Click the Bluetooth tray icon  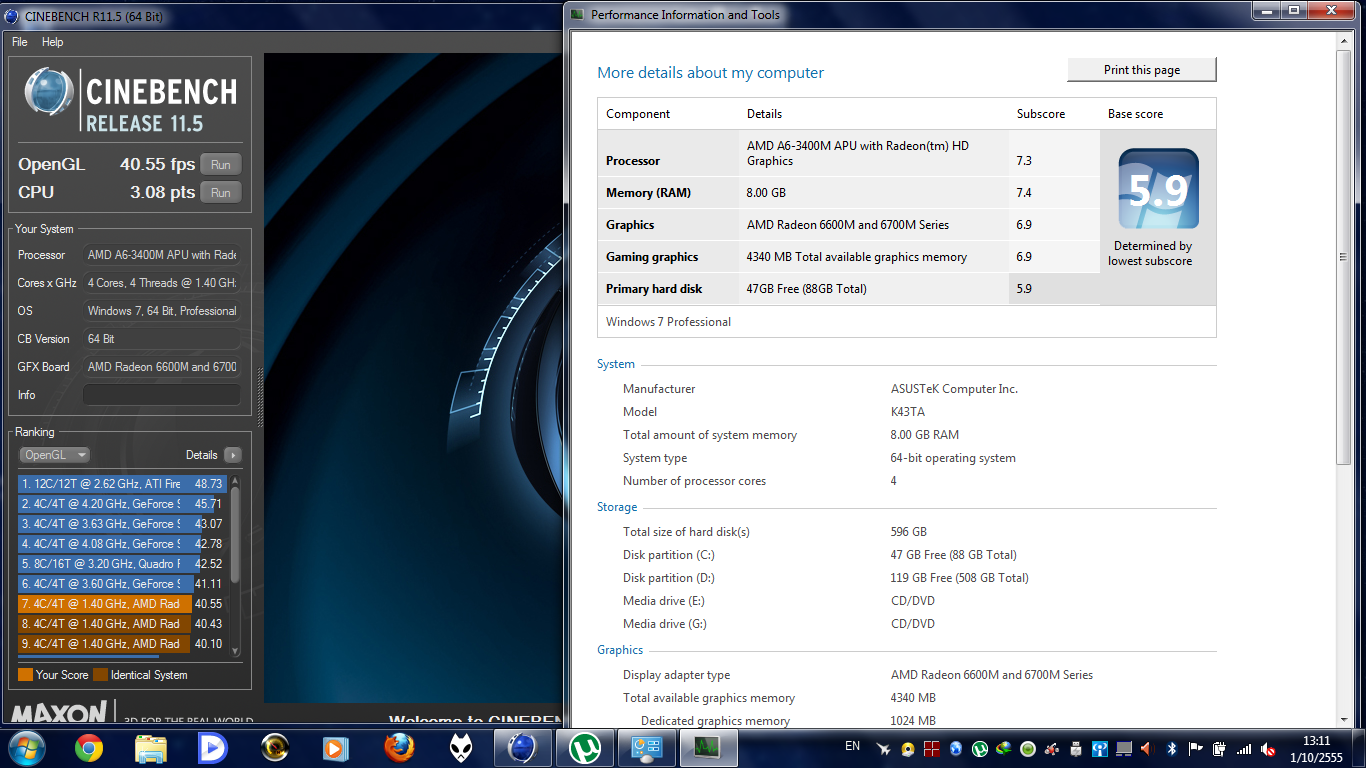point(1172,749)
